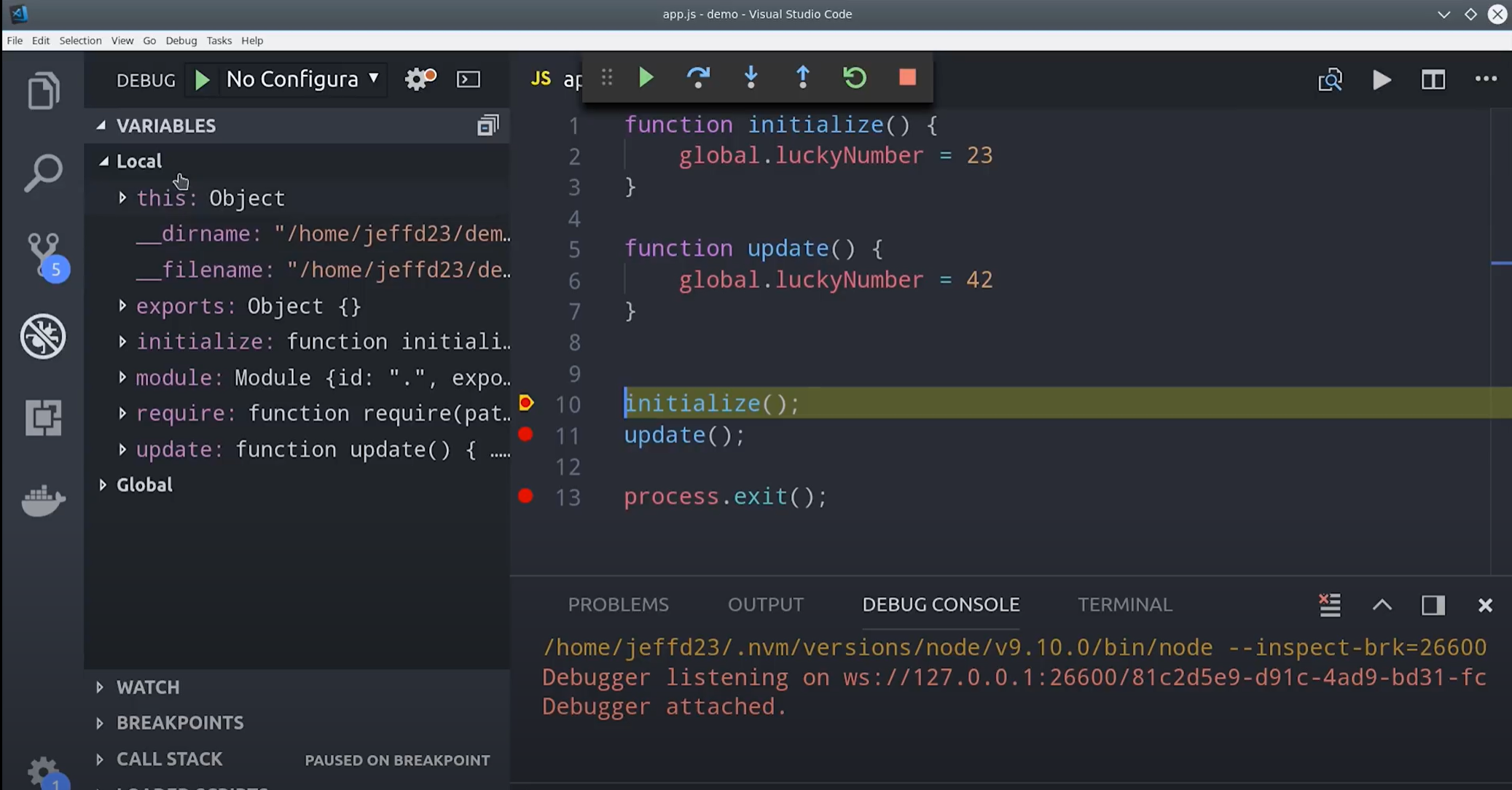Switch to the TERMINAL tab
The image size is (1512, 790).
[x=1124, y=604]
